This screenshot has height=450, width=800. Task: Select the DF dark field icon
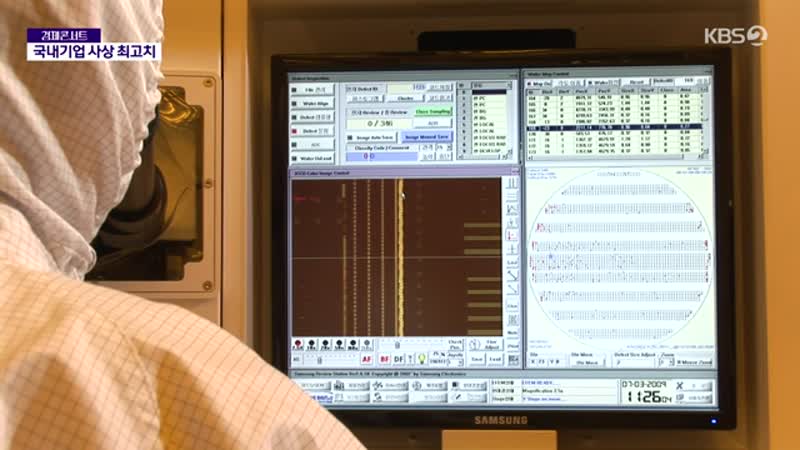coord(399,358)
